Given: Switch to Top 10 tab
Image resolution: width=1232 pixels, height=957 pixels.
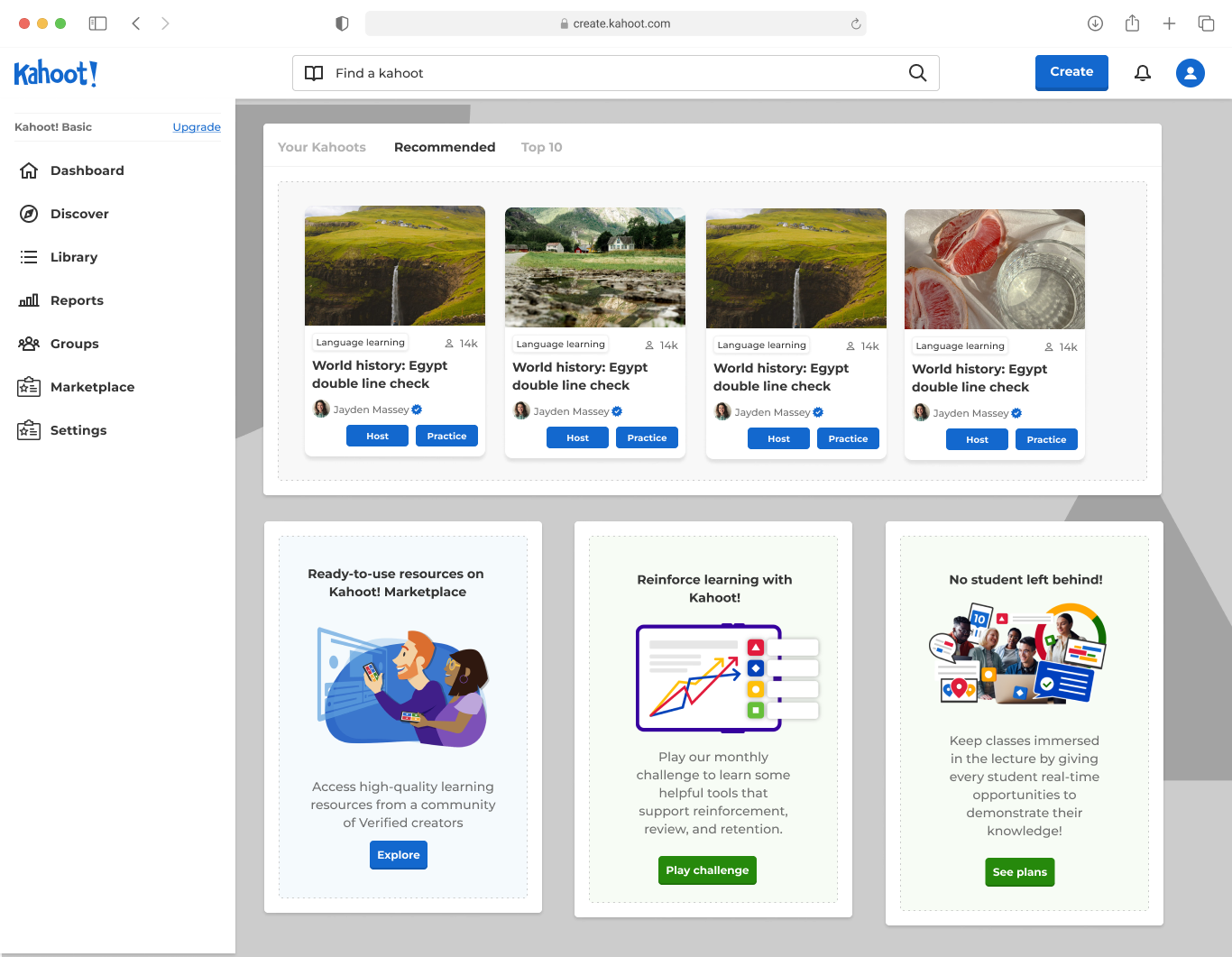Looking at the screenshot, I should [x=541, y=147].
